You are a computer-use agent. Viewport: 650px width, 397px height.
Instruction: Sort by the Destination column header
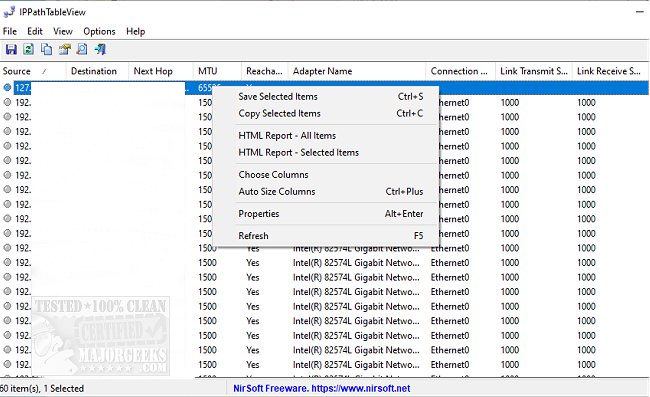point(97,71)
